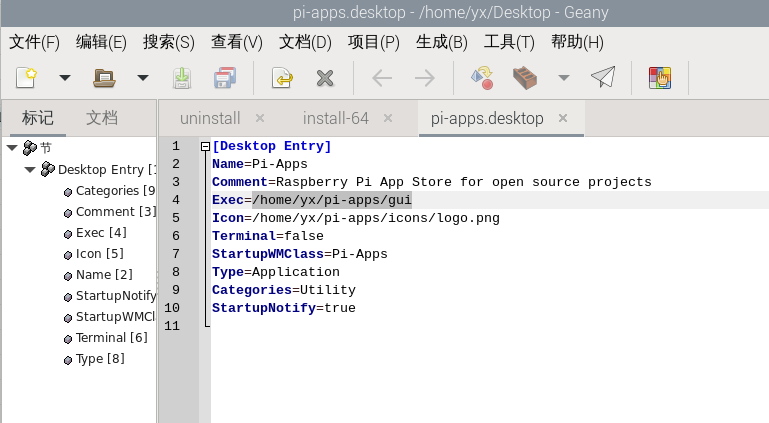Click the New file toolbar icon
The width and height of the screenshot is (769, 423).
click(x=27, y=78)
